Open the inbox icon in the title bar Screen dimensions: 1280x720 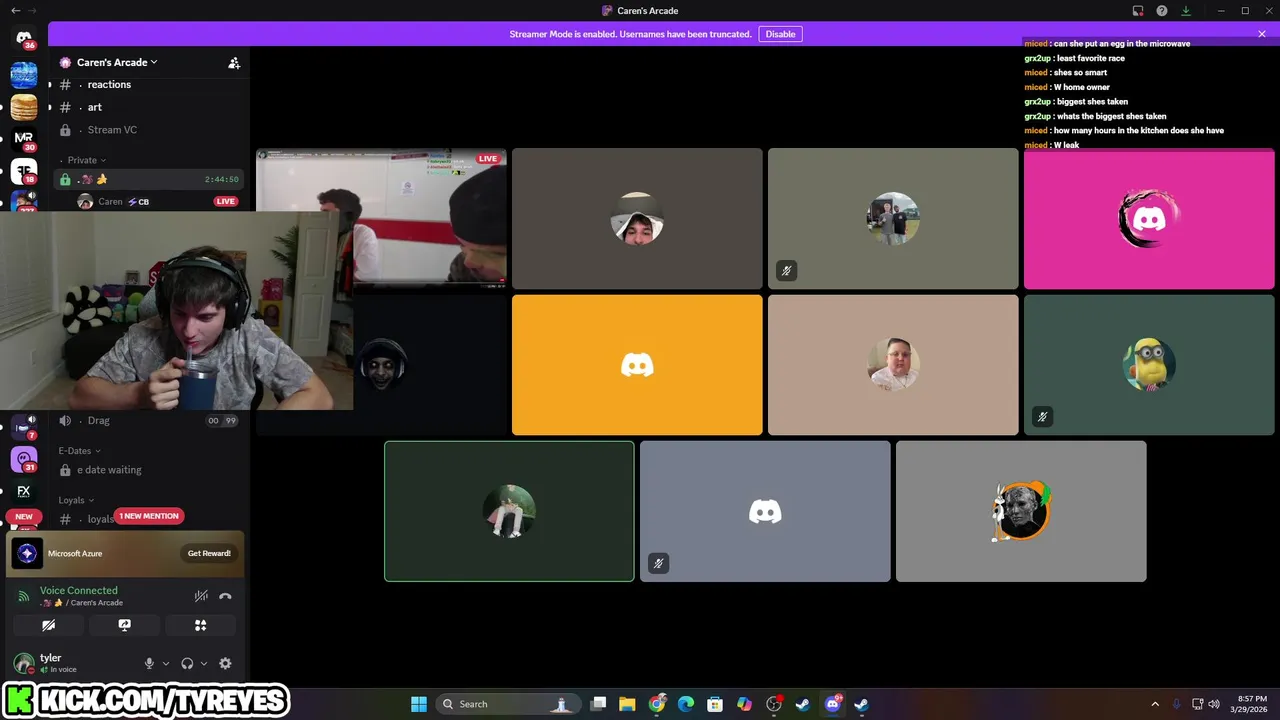(1138, 11)
